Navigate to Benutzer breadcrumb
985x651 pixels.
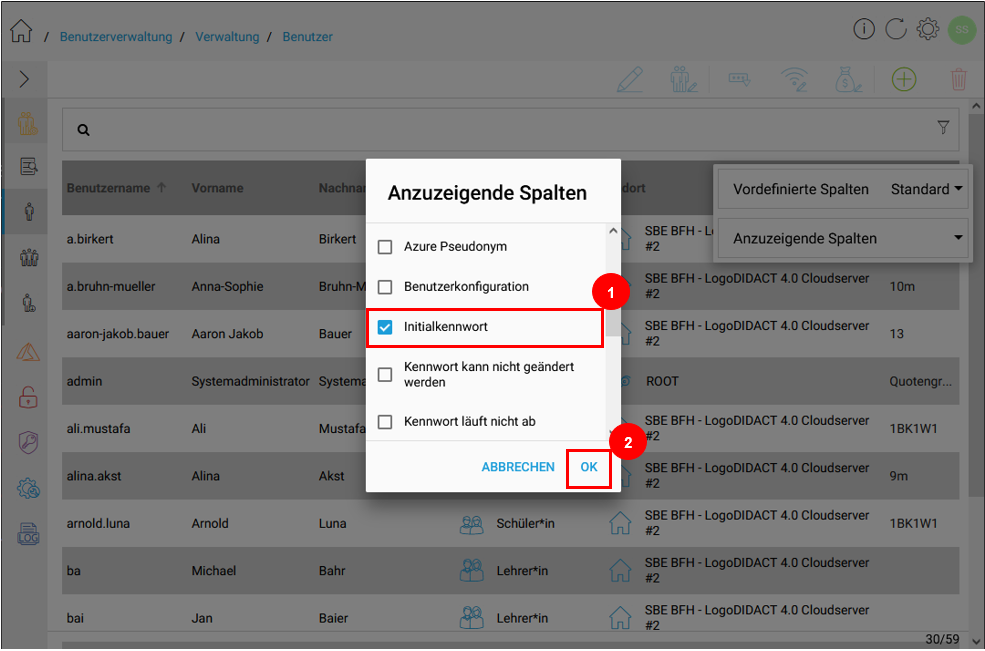(308, 37)
